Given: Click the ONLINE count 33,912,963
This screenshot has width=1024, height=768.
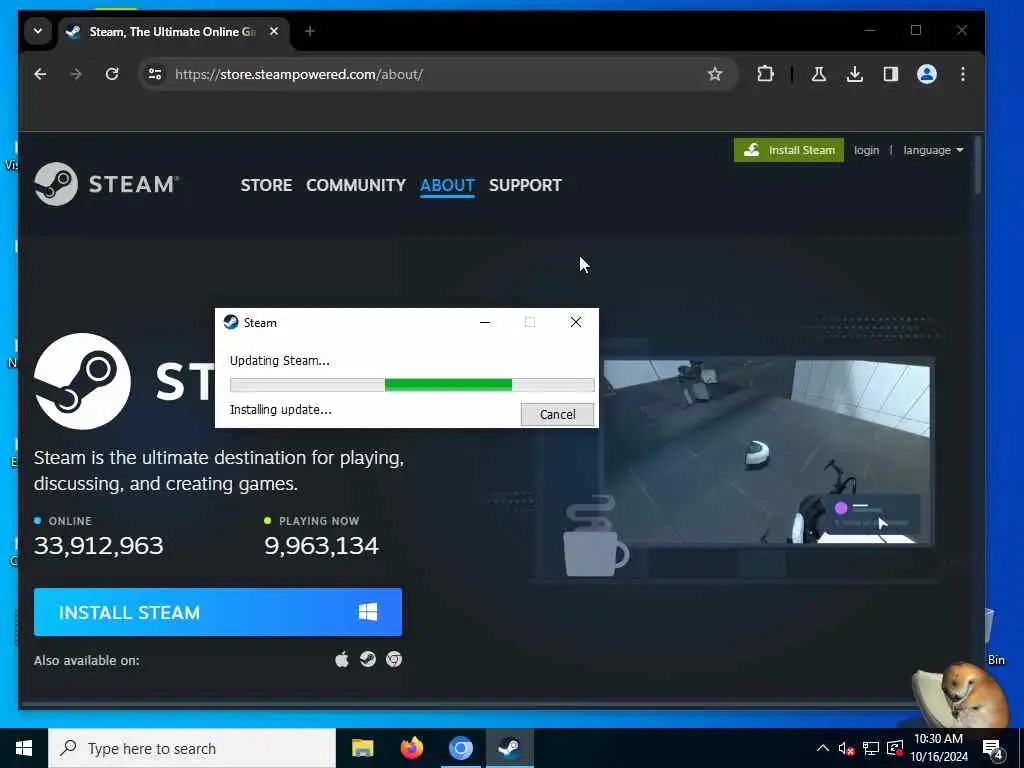Looking at the screenshot, I should point(99,545).
